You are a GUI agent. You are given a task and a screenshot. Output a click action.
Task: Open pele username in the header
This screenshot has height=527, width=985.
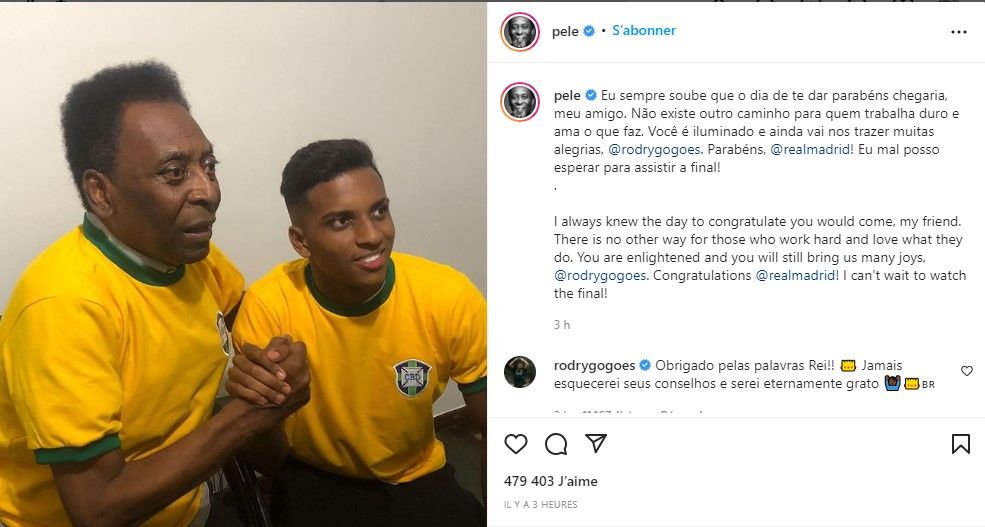pyautogui.click(x=565, y=31)
